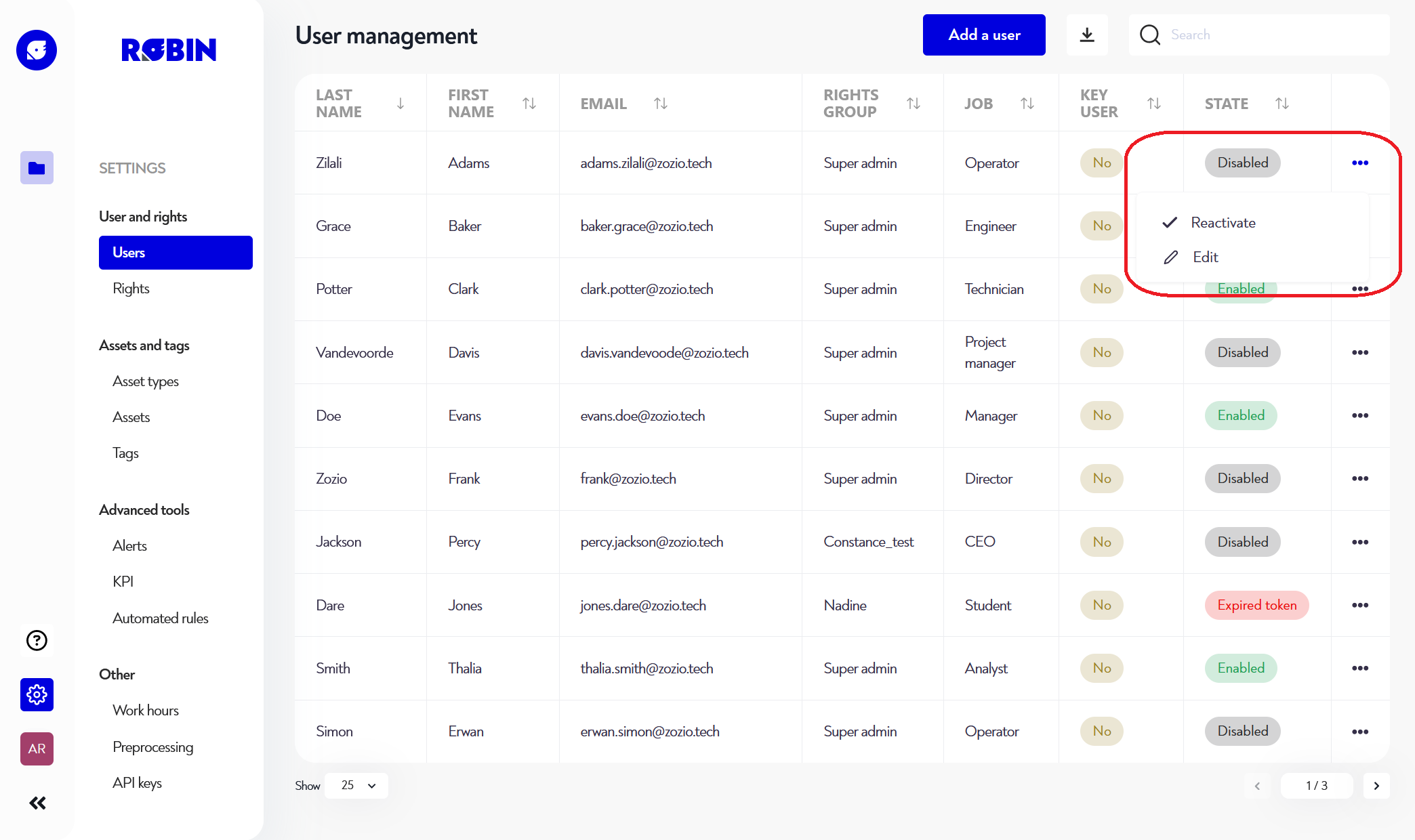Click the ROBIN wordmark logo

pos(169,50)
